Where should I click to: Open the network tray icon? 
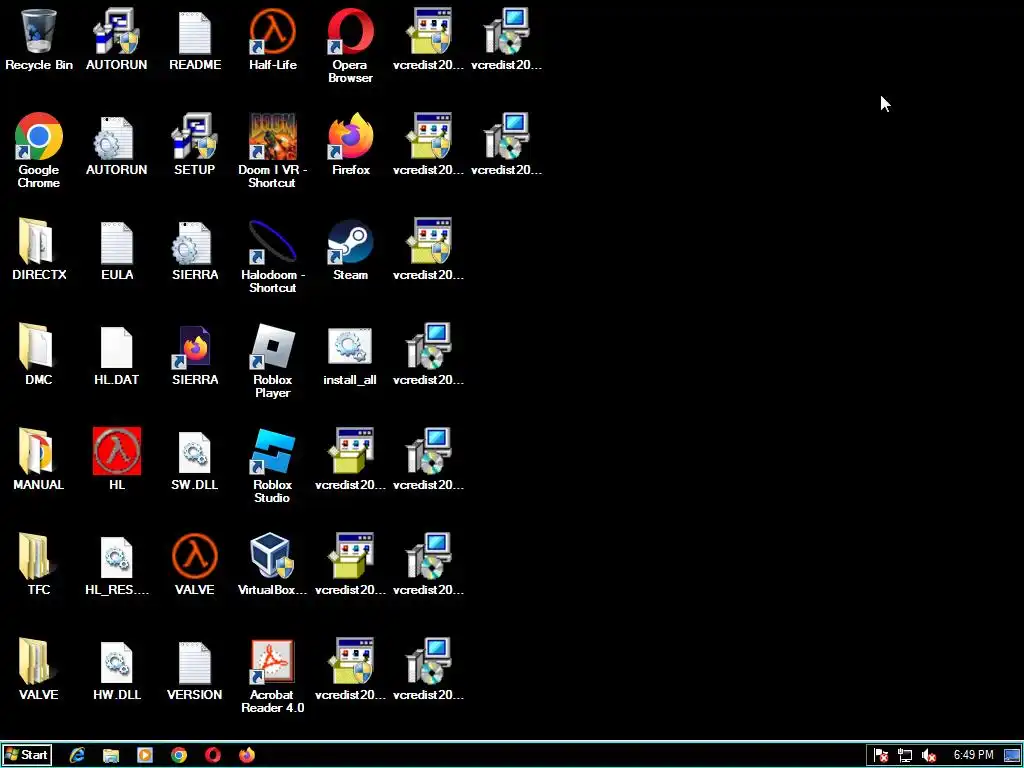(904, 756)
